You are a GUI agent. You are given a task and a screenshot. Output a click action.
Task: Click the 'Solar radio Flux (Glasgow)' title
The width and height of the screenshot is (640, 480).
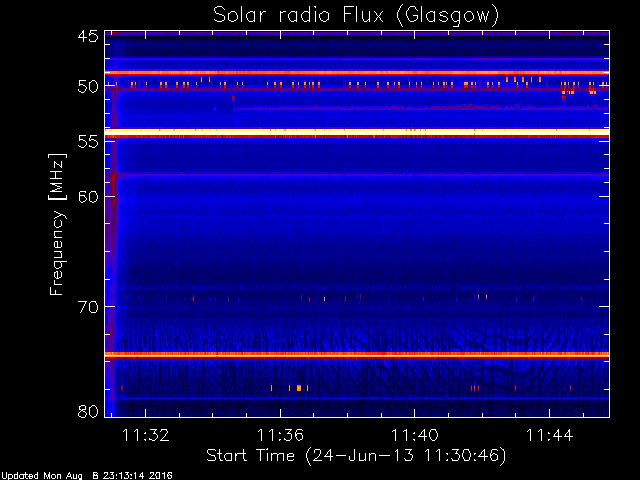coord(356,16)
